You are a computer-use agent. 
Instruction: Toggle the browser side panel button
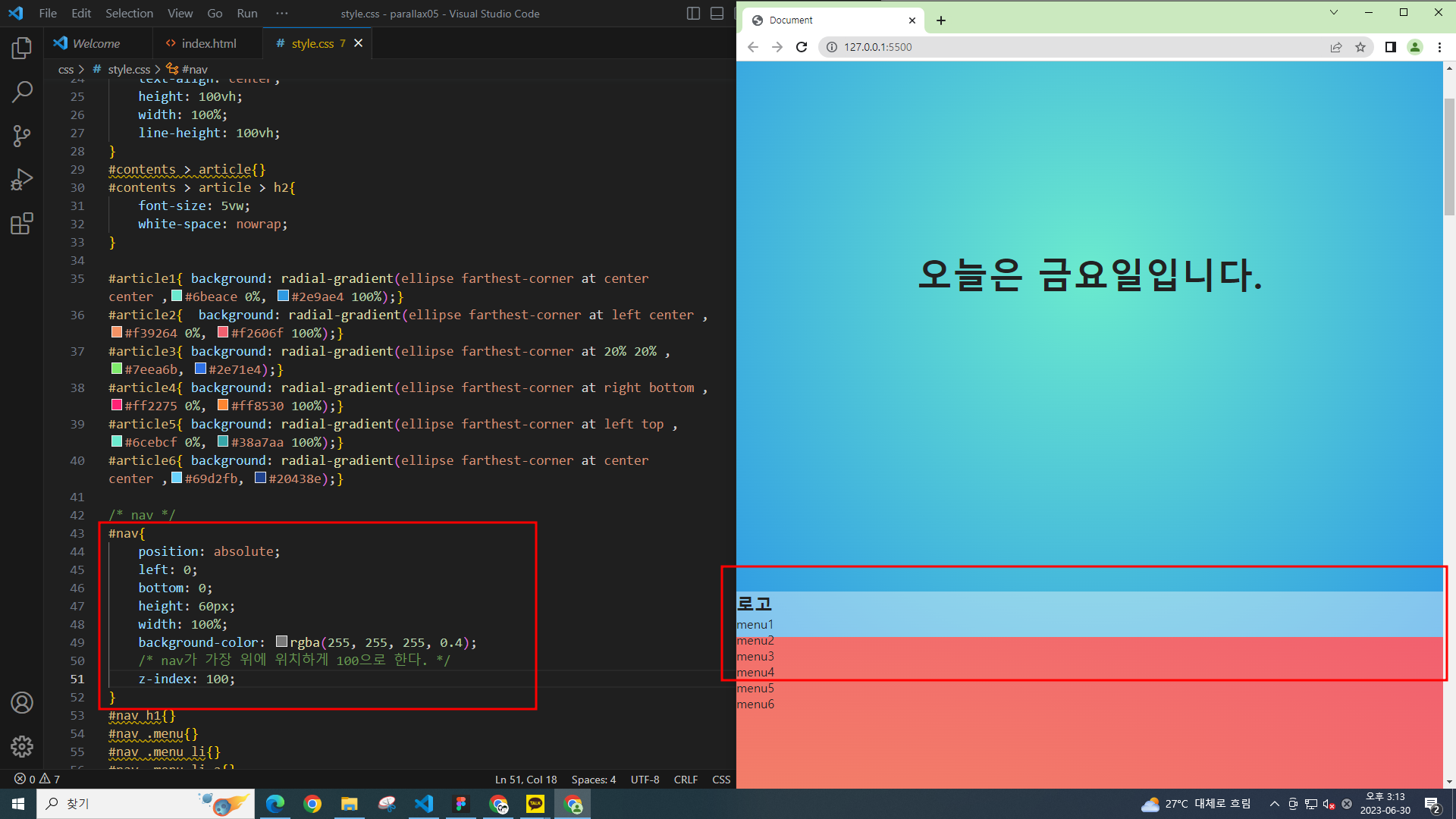click(1390, 47)
